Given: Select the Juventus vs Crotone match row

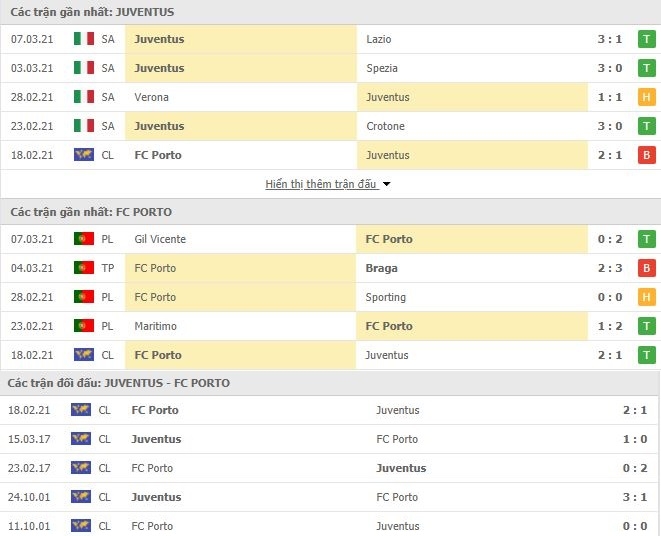Looking at the screenshot, I should pos(330,126).
